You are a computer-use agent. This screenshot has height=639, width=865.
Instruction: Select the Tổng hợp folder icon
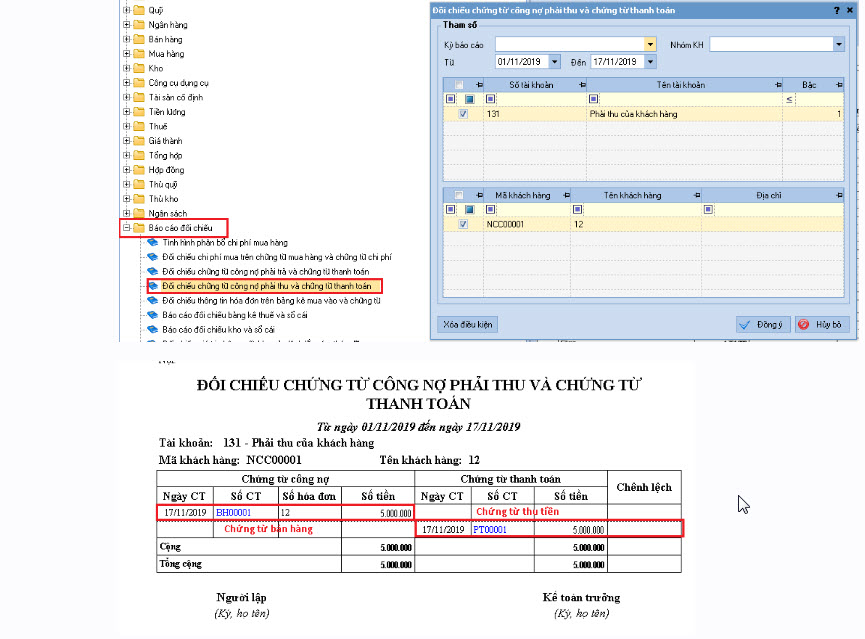coord(139,156)
